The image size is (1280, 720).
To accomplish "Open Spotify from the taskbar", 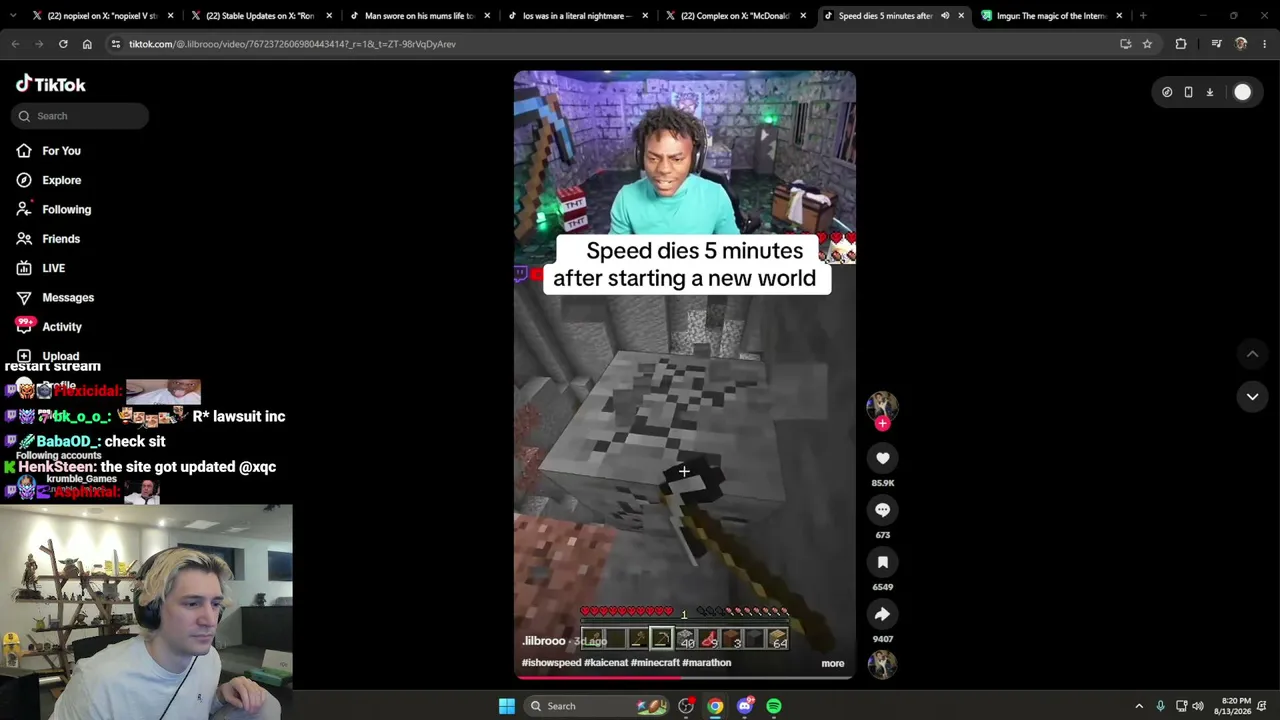I will click(x=774, y=706).
